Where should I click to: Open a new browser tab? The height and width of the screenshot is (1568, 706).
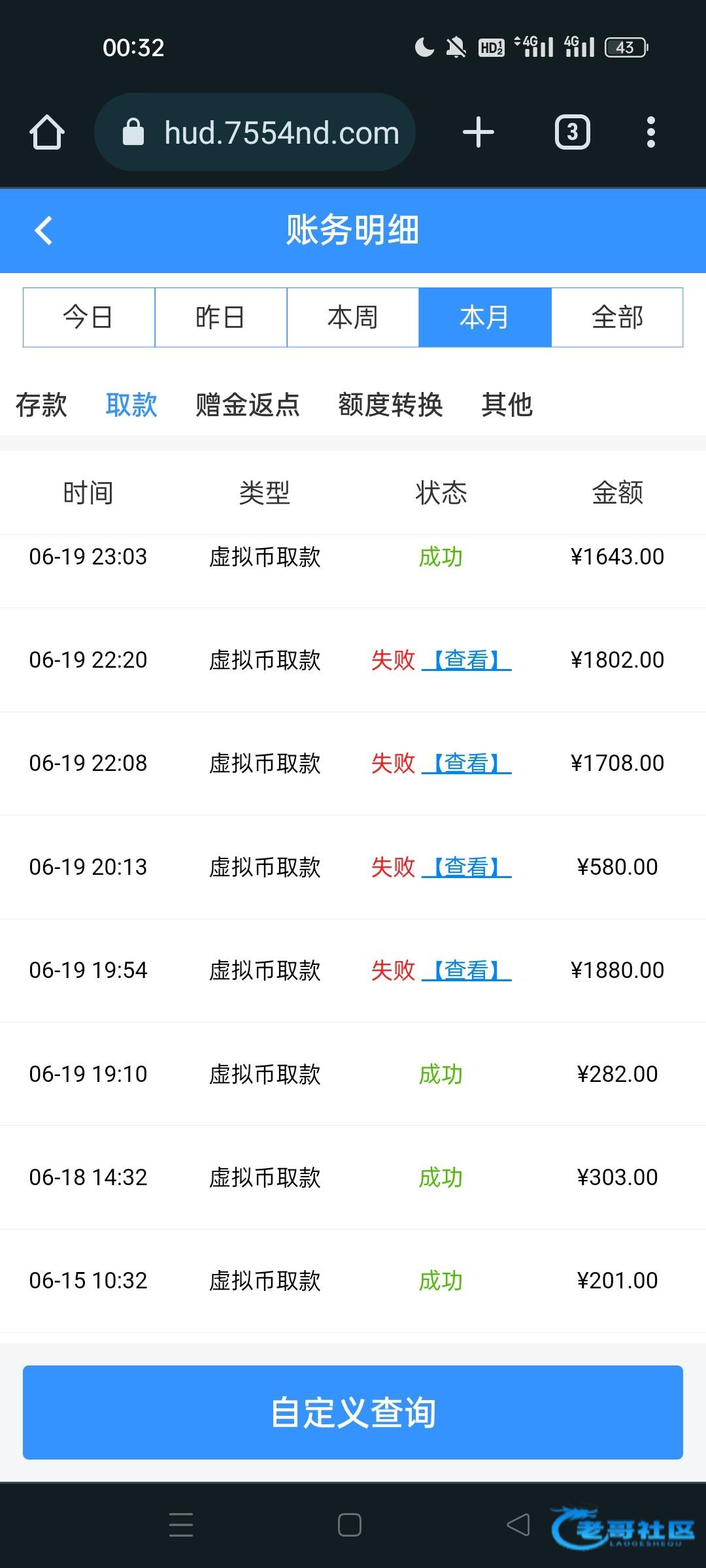pos(478,133)
